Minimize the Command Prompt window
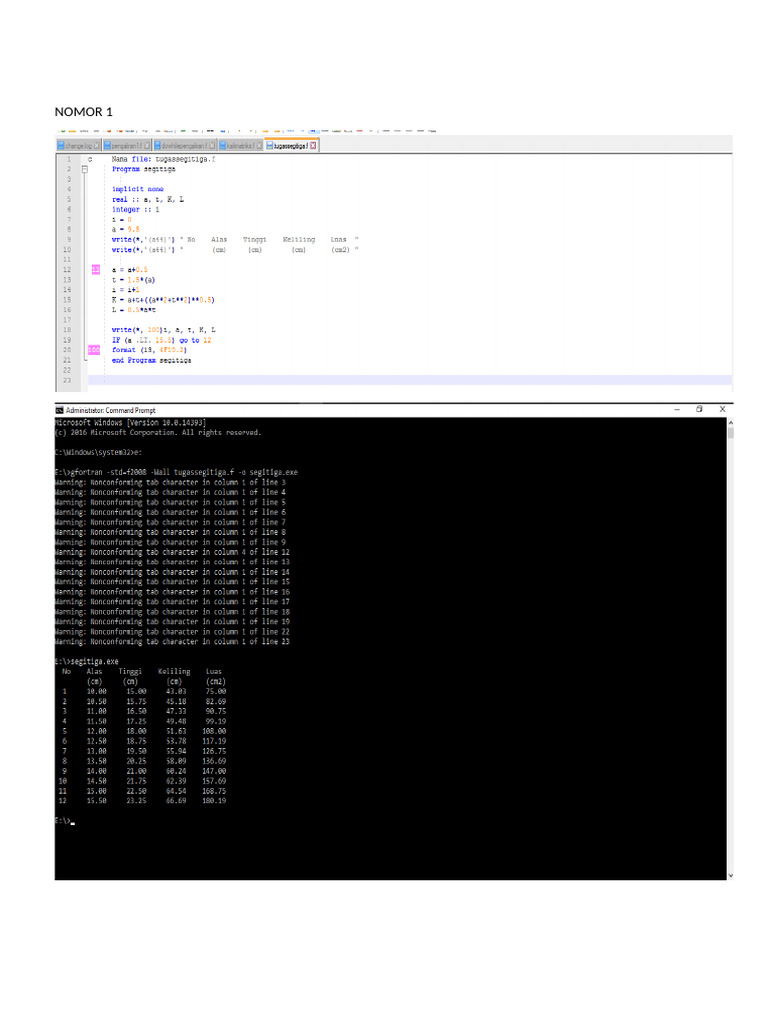This screenshot has width=768, height=1024. 677,409
